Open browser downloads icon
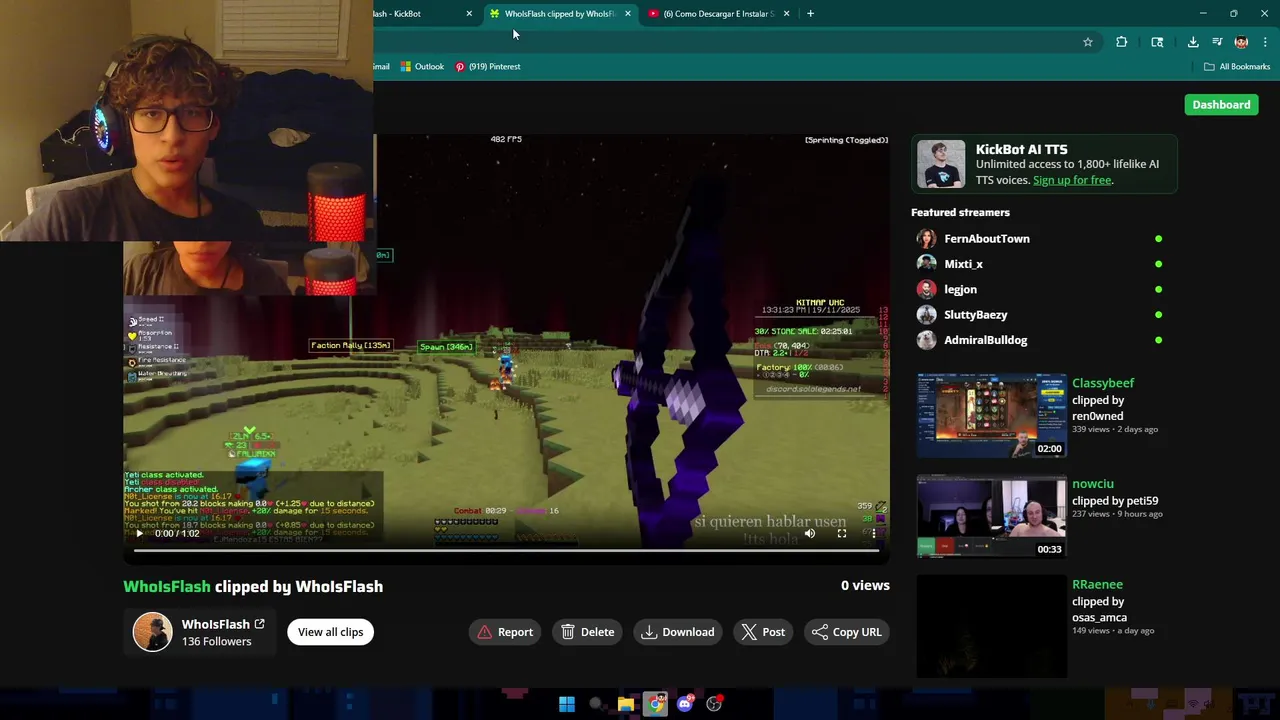This screenshot has height=720, width=1280. point(1193,42)
